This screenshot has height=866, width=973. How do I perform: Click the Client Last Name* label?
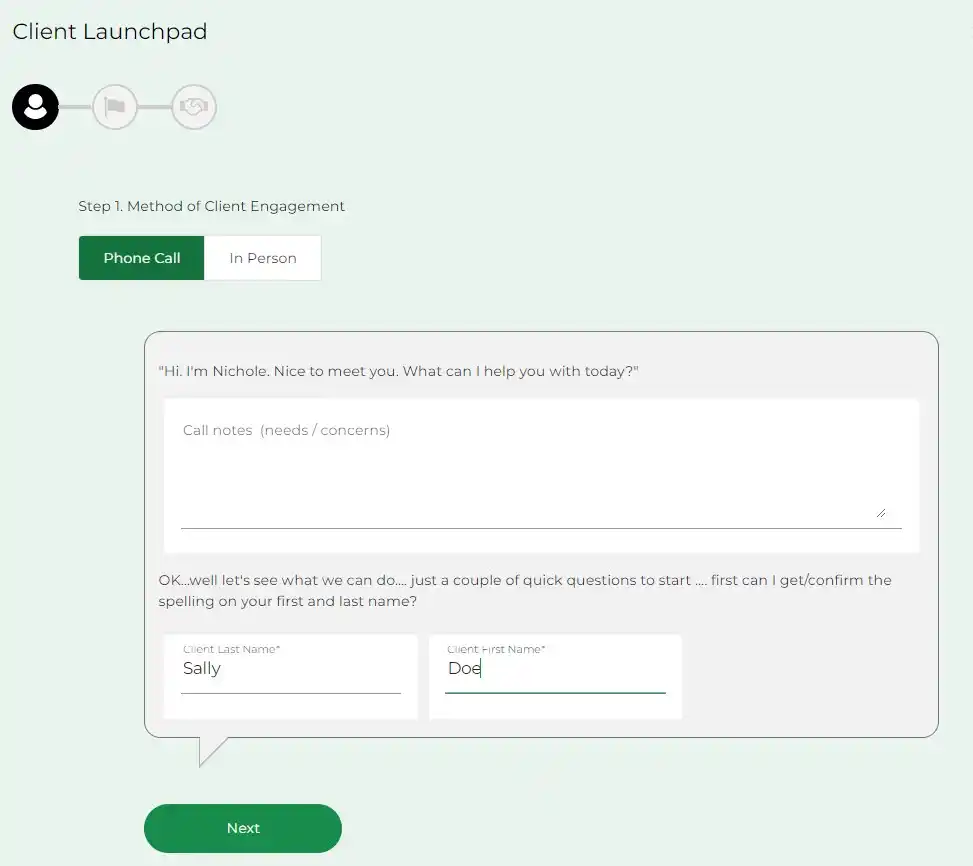point(231,649)
